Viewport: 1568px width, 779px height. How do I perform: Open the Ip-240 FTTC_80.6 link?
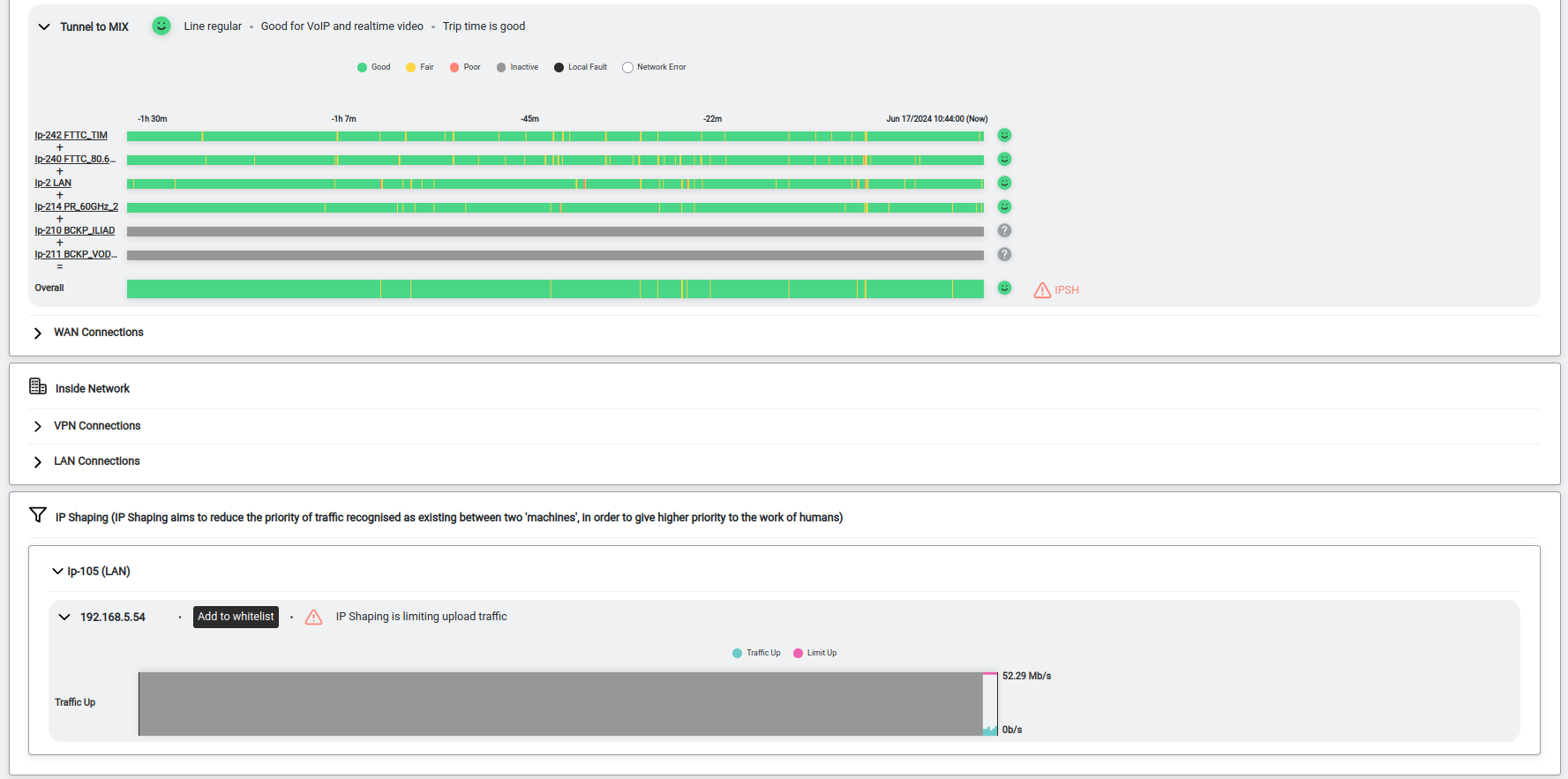pyautogui.click(x=75, y=160)
